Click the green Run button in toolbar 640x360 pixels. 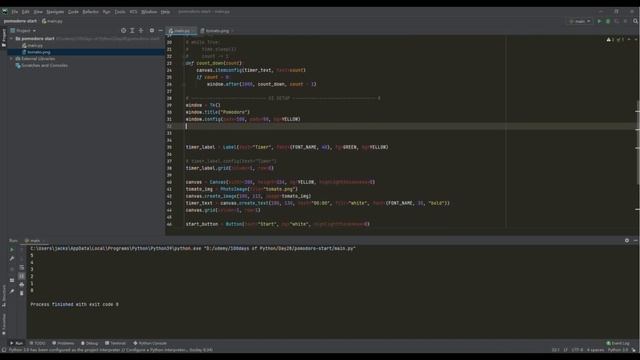(599, 21)
